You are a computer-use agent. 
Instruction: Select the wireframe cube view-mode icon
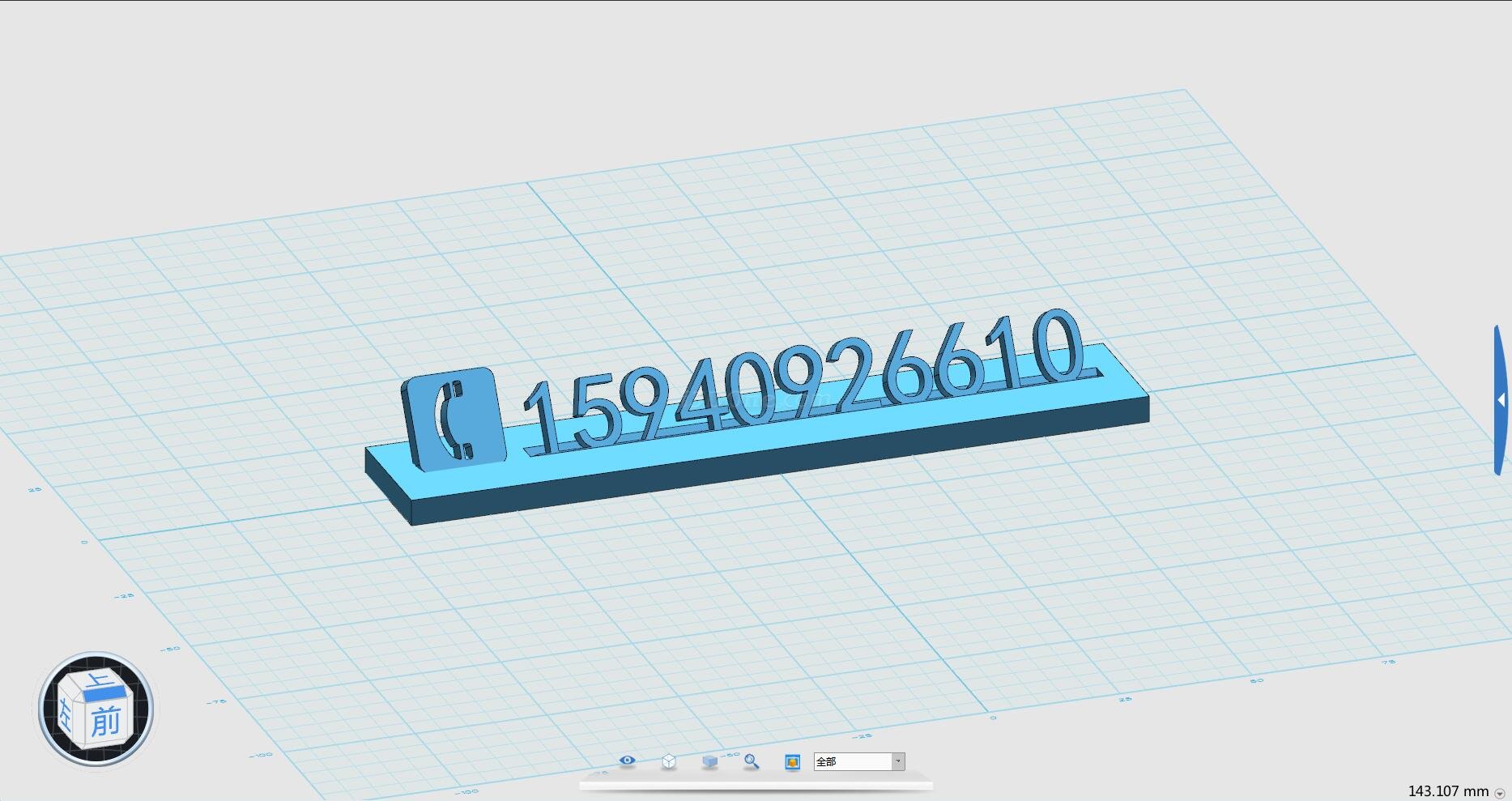(x=669, y=761)
